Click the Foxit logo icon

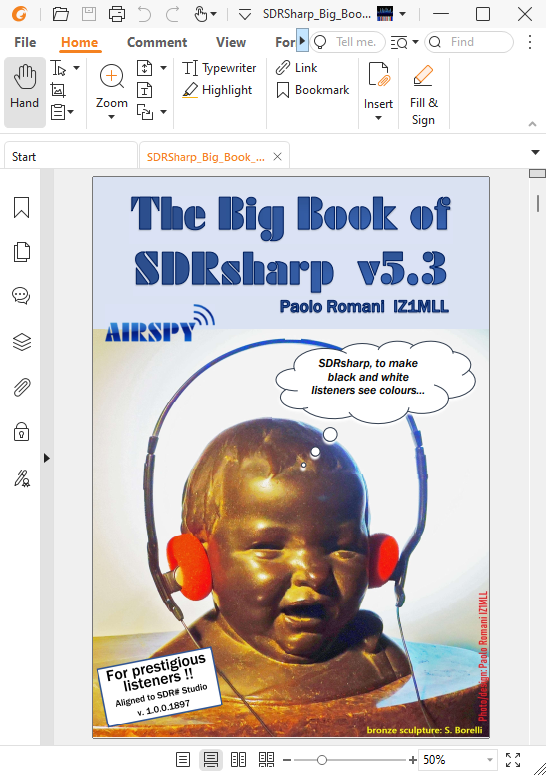click(x=19, y=14)
